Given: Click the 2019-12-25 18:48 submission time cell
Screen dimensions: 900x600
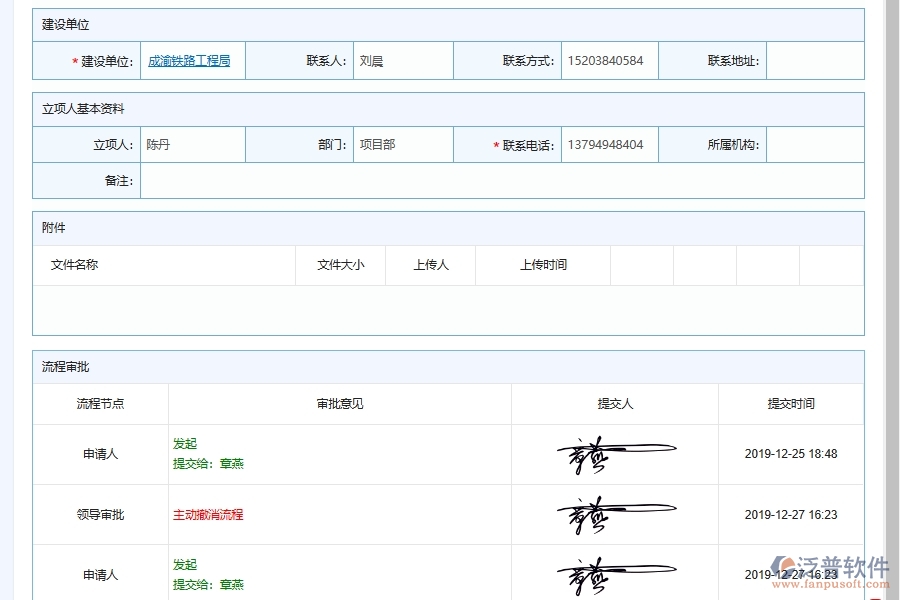Looking at the screenshot, I should 790,454.
